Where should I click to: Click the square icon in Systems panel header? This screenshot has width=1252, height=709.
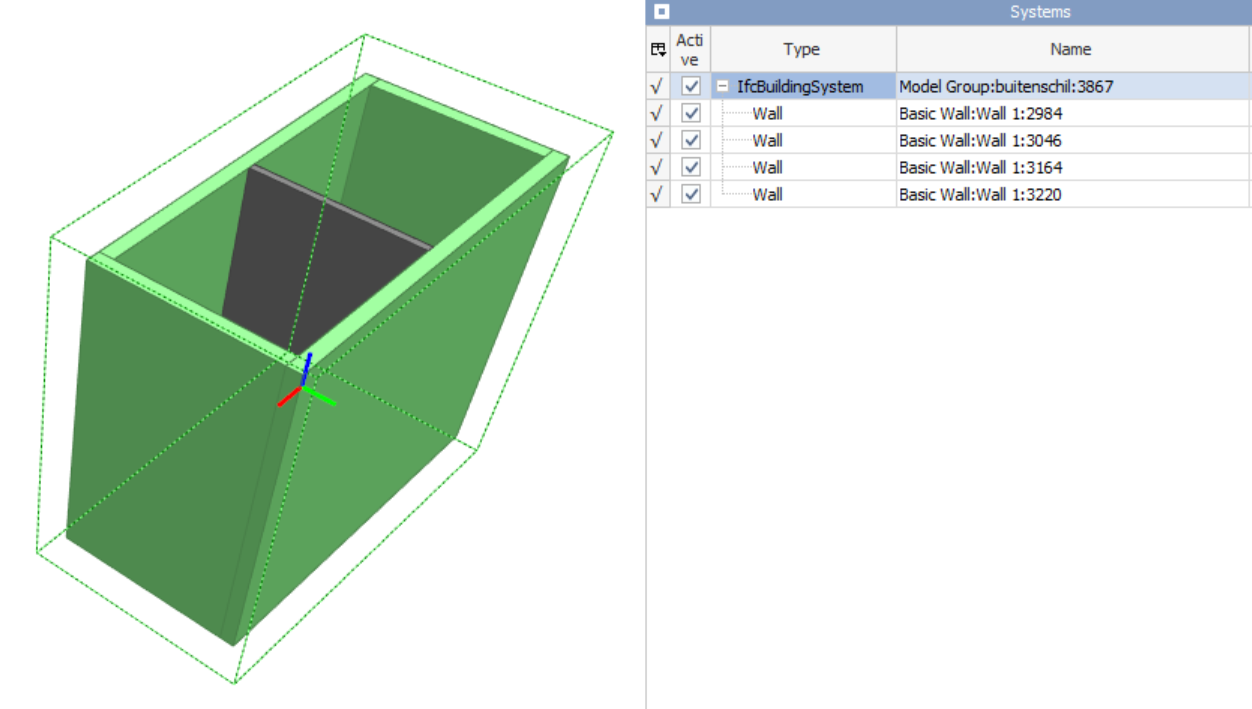(661, 12)
